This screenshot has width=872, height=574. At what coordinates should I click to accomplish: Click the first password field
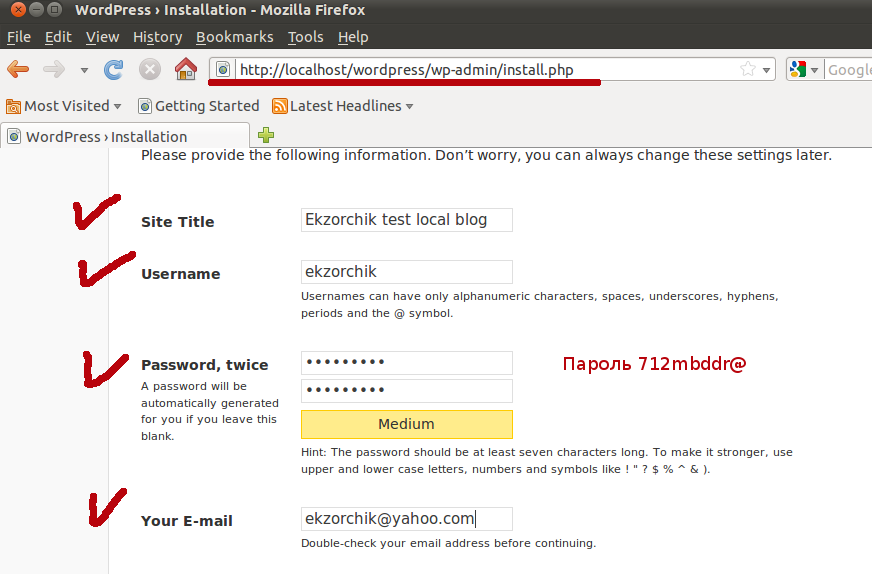[407, 363]
